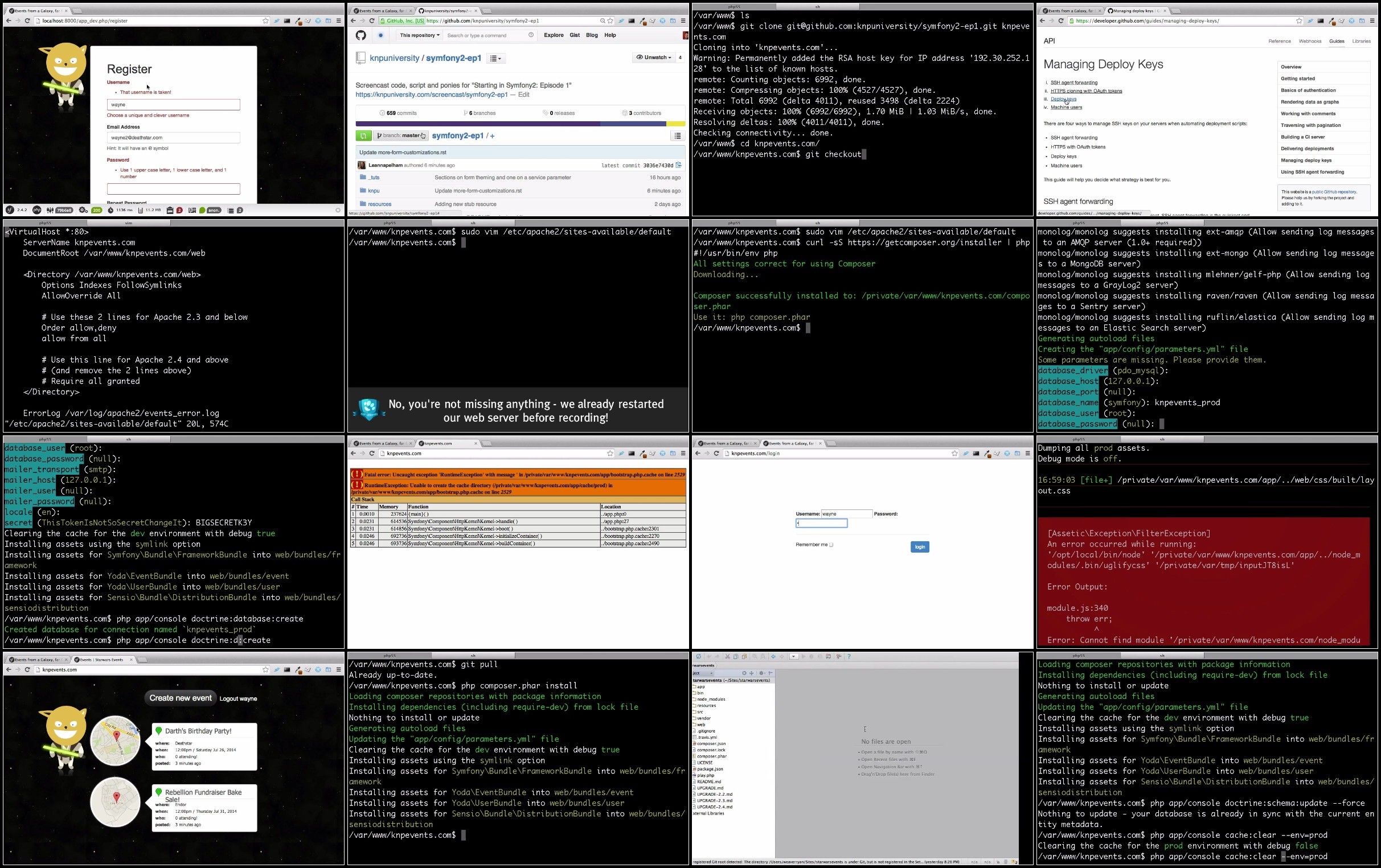Click Synchronize icon in PhpStorm toolbar
Viewport: 1381px width, 868px height.
(699, 656)
